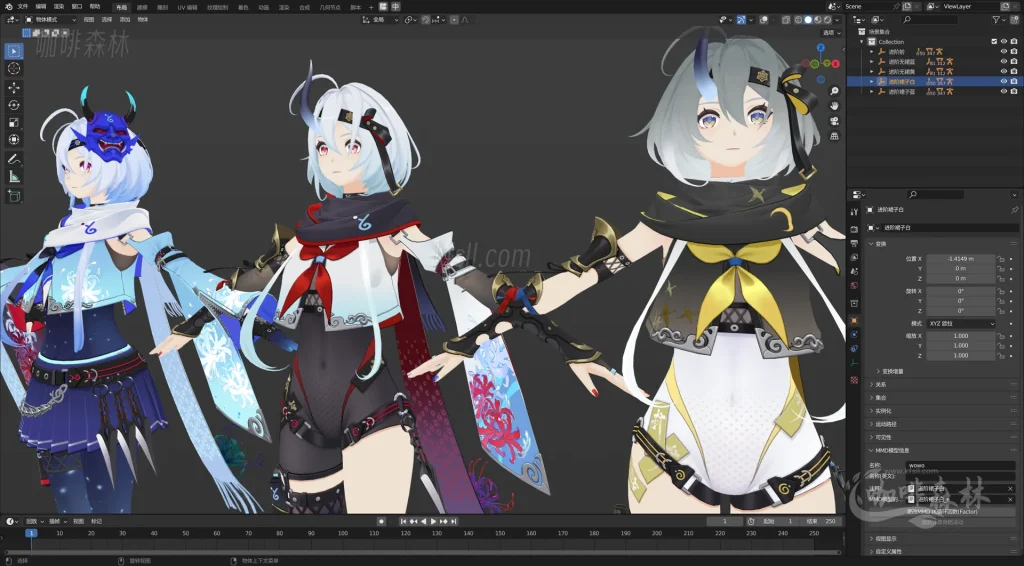Open rotation mode dropdown XYZ 欧拉
Screen dimensions: 1024x566
[961, 324]
